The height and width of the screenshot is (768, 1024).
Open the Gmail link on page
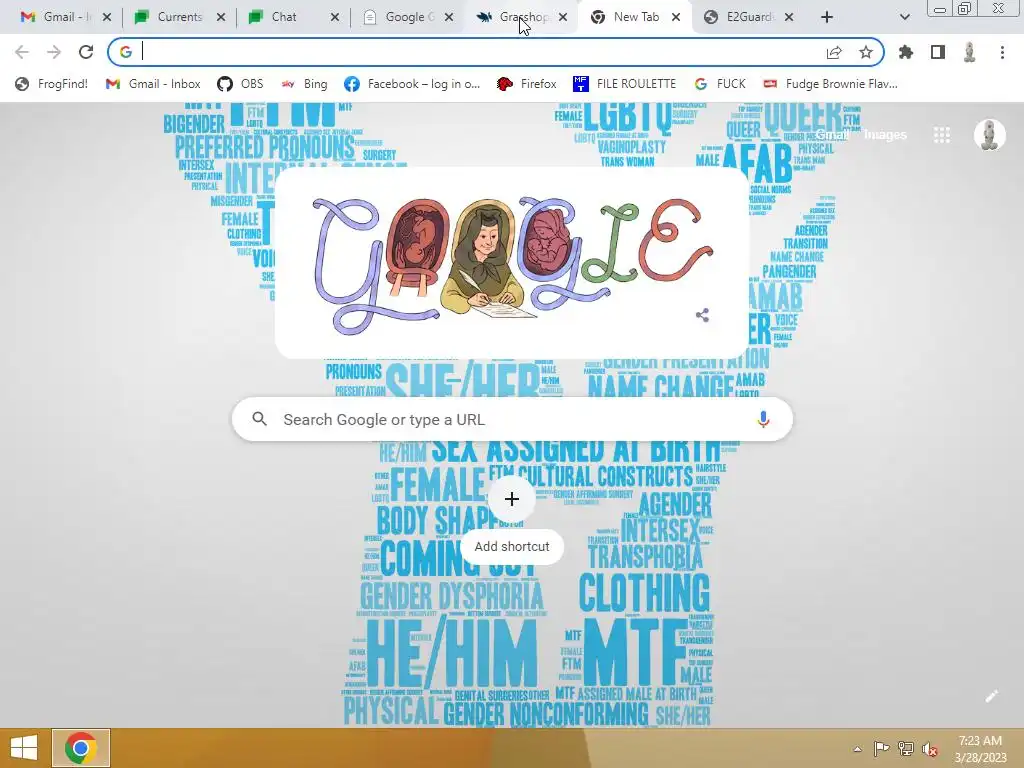(832, 135)
